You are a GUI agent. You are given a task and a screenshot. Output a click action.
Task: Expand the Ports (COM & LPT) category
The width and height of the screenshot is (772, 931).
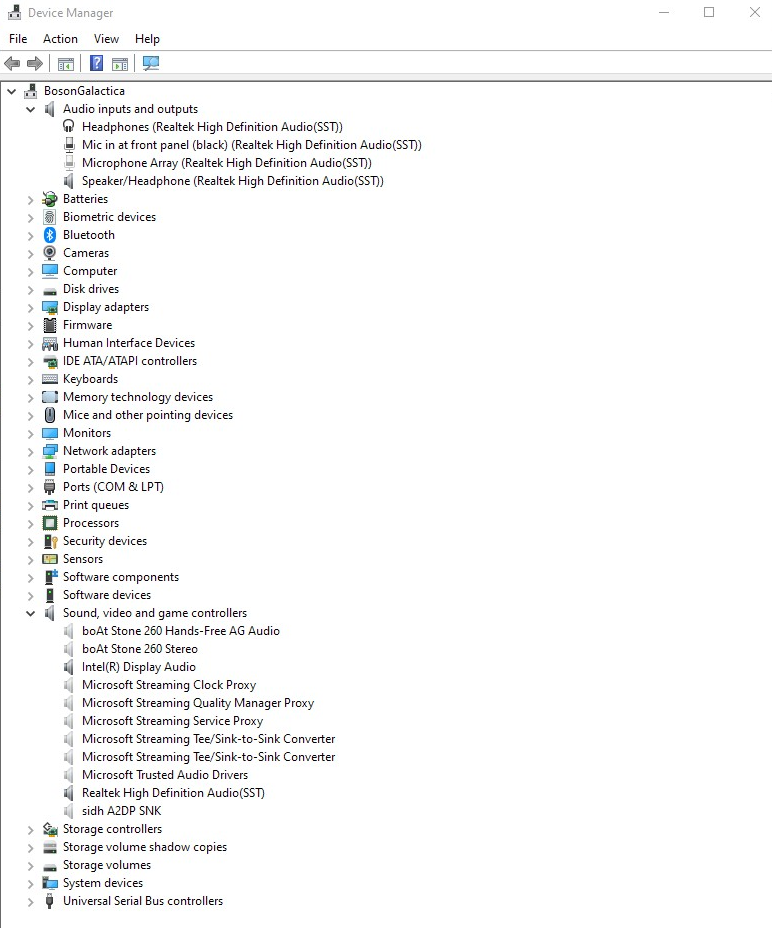[30, 487]
